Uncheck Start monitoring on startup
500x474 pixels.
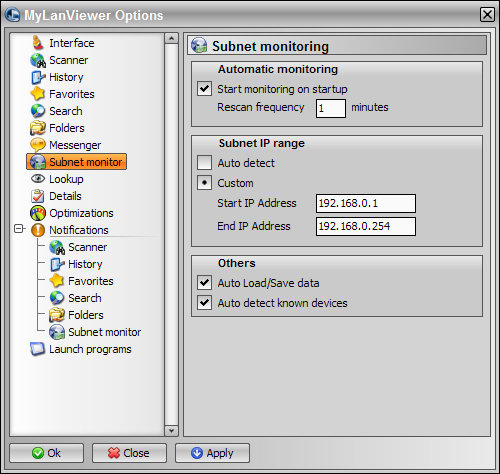[204, 89]
